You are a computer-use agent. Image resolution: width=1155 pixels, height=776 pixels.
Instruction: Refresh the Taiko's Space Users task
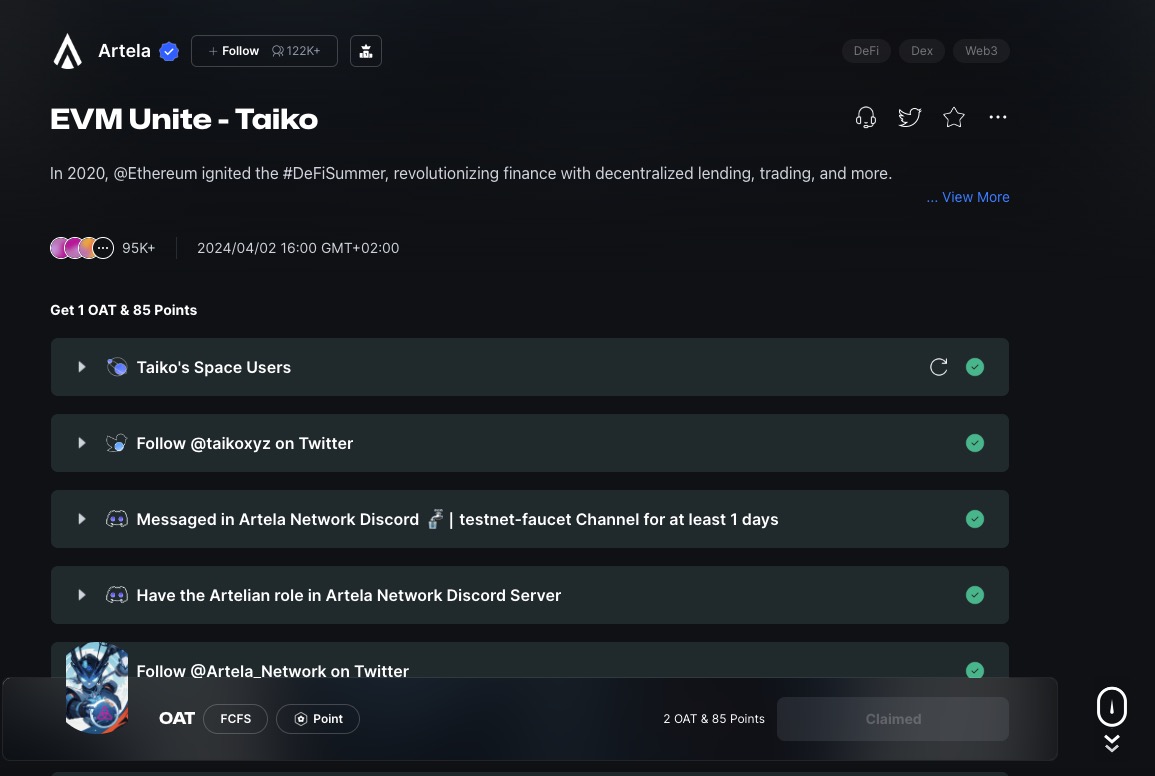click(x=938, y=367)
